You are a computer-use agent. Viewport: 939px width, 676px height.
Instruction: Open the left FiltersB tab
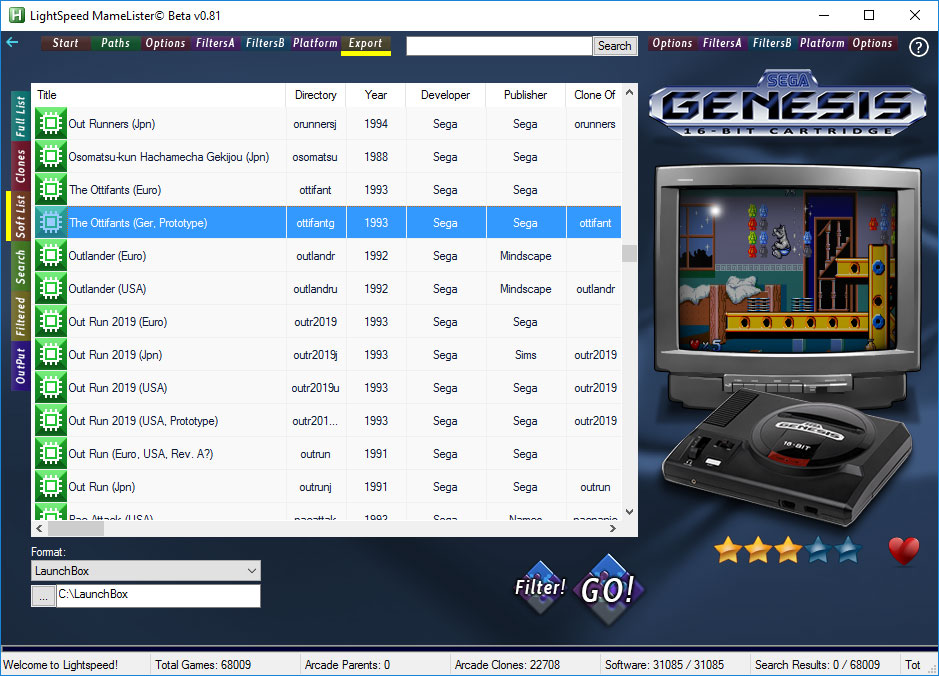click(265, 43)
